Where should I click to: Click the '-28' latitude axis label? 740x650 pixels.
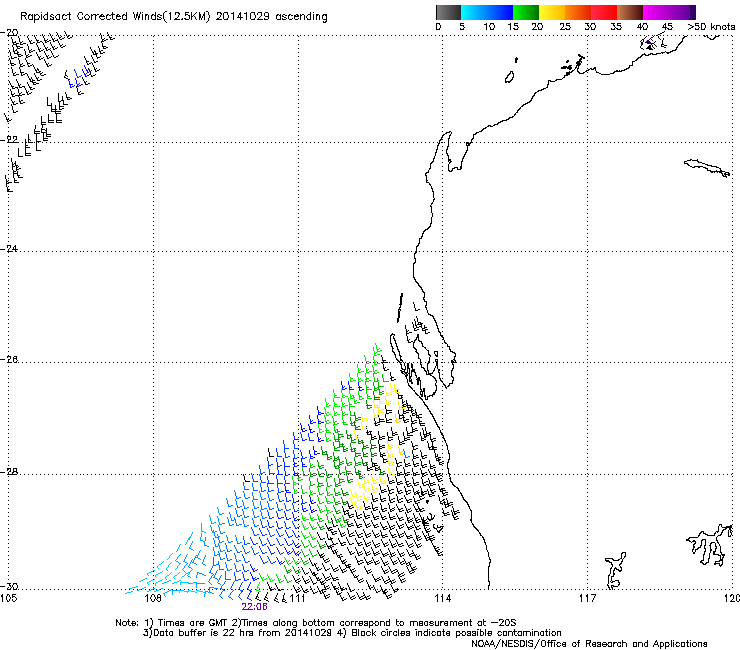point(9,472)
